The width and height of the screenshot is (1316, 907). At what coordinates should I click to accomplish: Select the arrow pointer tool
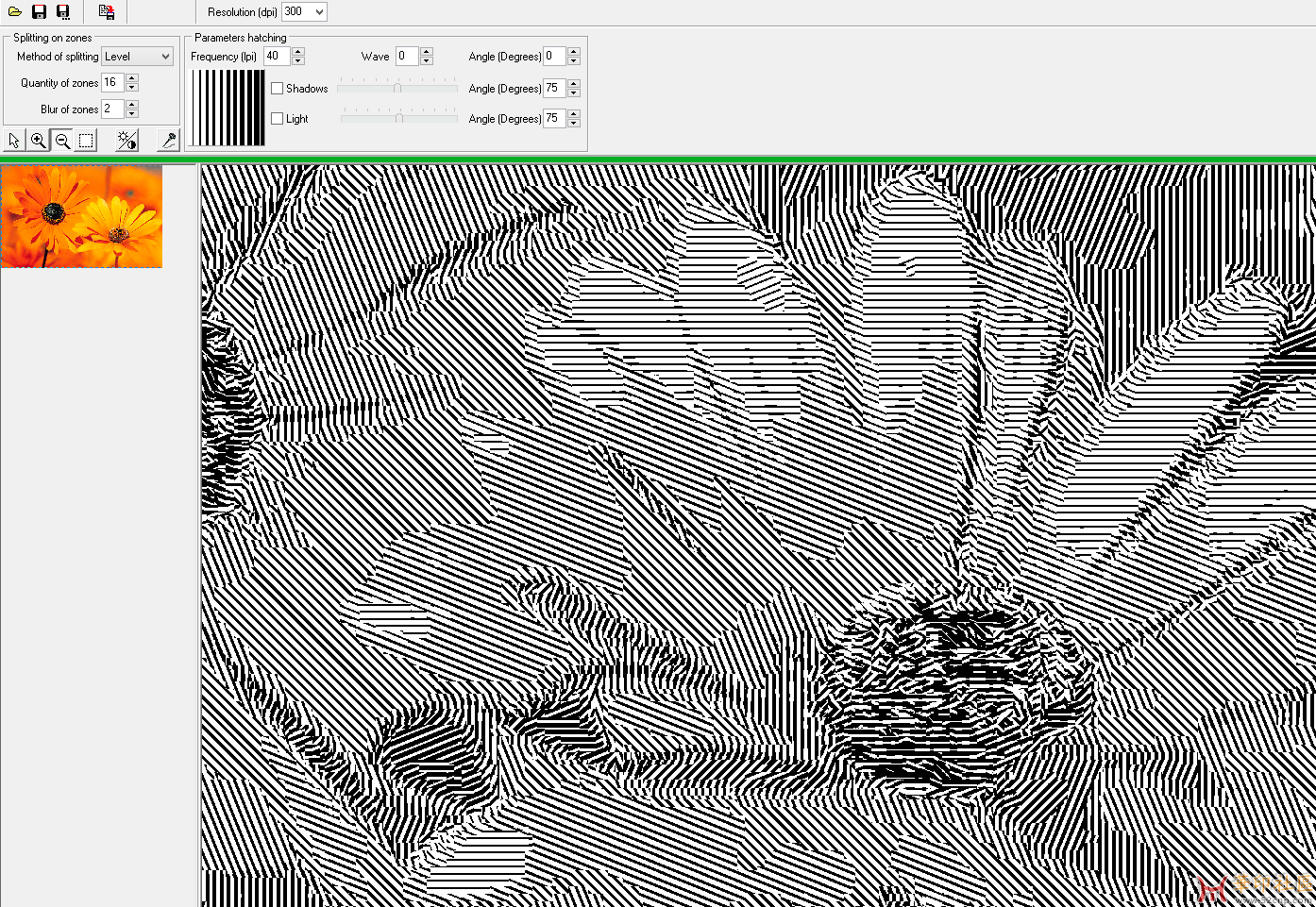coord(14,141)
